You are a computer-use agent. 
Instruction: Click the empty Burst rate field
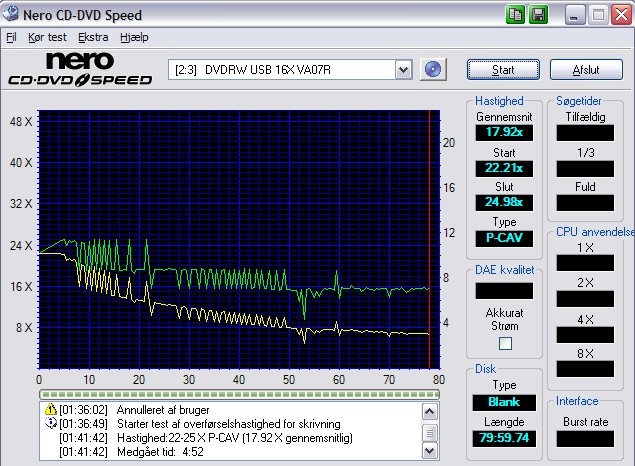(x=585, y=438)
